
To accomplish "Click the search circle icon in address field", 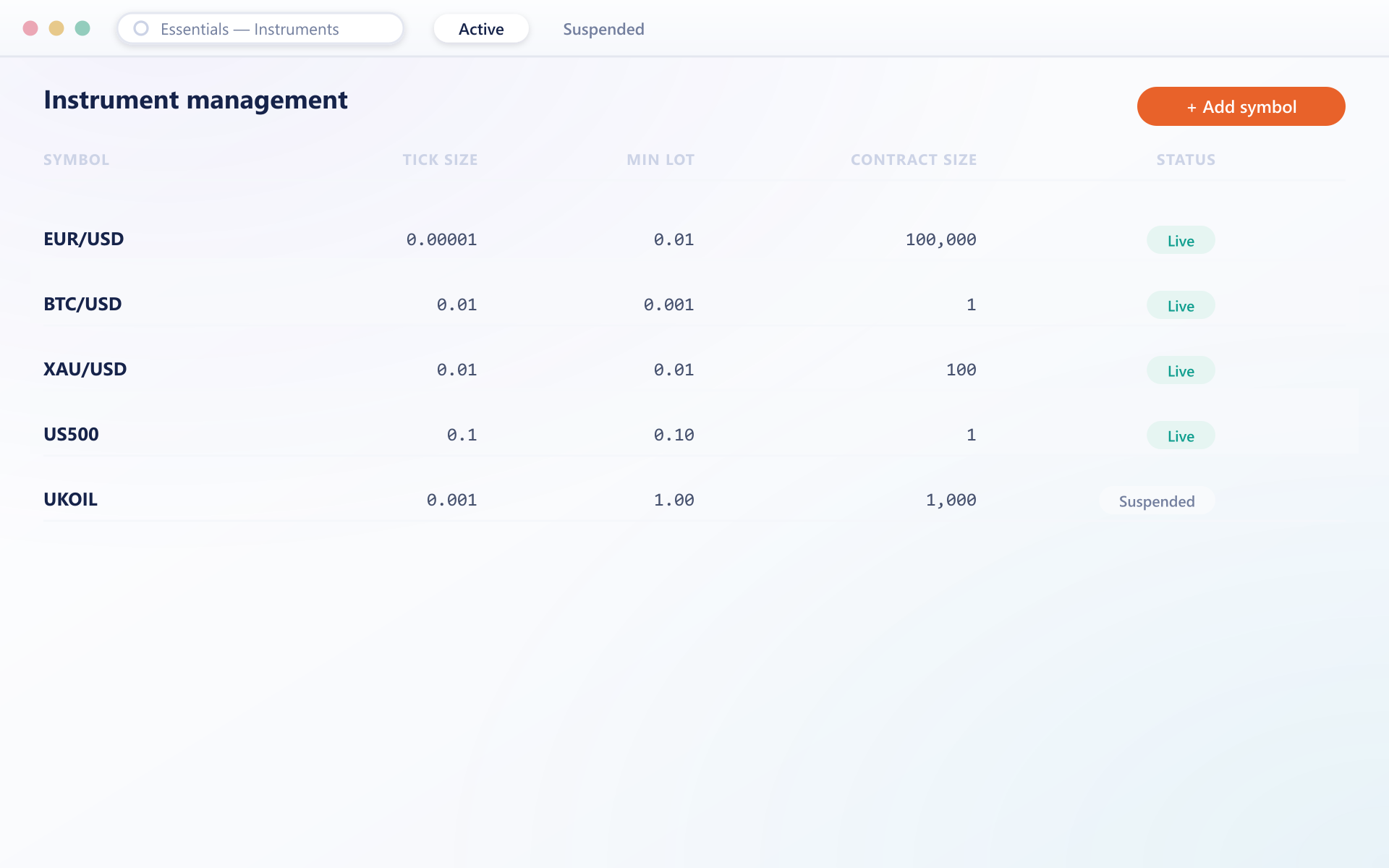I will coord(141,28).
